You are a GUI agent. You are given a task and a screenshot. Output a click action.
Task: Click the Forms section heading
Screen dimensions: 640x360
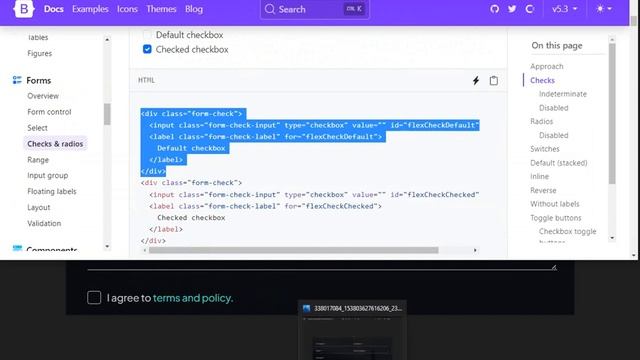39,80
